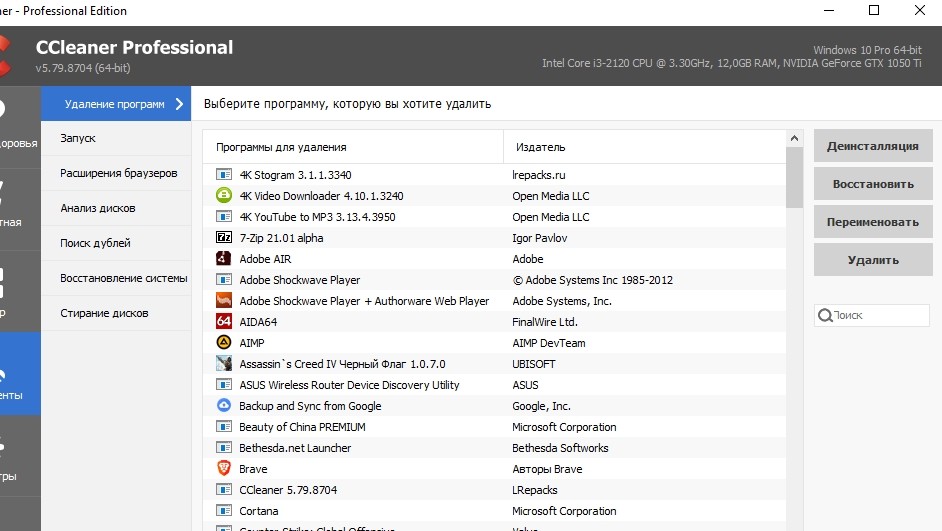Click the Переименовать button
Viewport: 942px width, 531px height.
tap(872, 223)
